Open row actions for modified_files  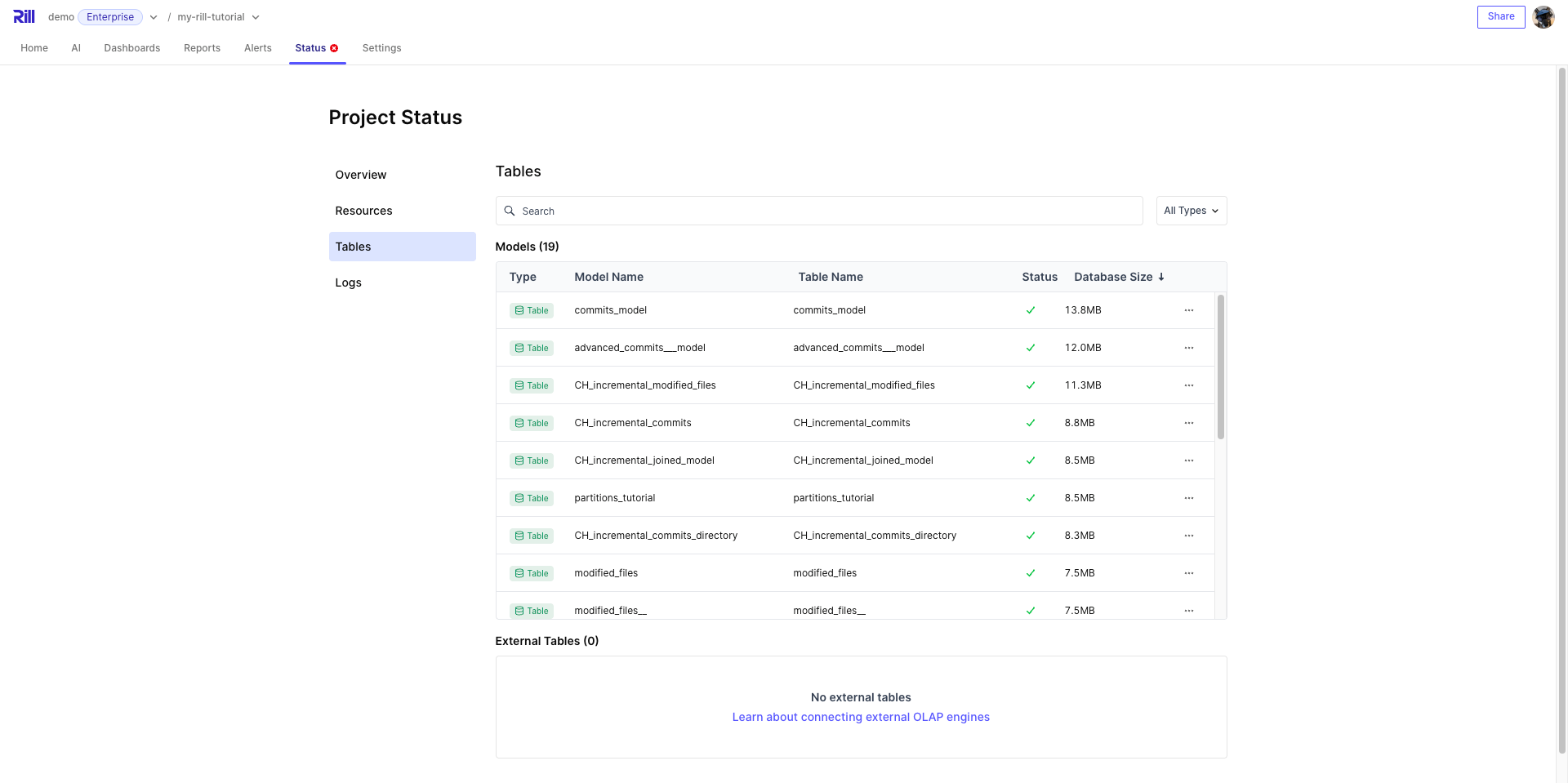tap(1188, 573)
